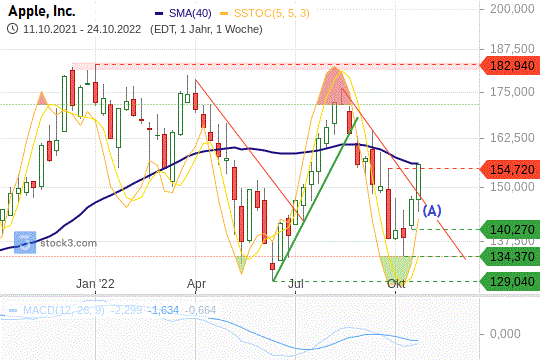The width and height of the screenshot is (540, 360).
Task: Click the 175,000 axis value
Action: point(512,92)
